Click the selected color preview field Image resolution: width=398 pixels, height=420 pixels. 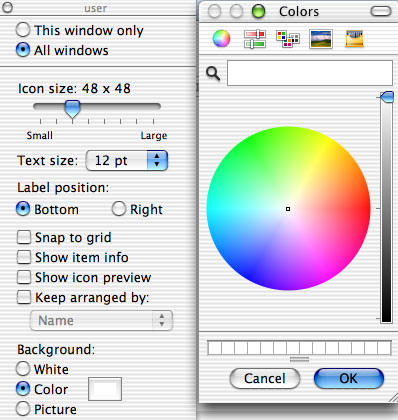tap(310, 73)
